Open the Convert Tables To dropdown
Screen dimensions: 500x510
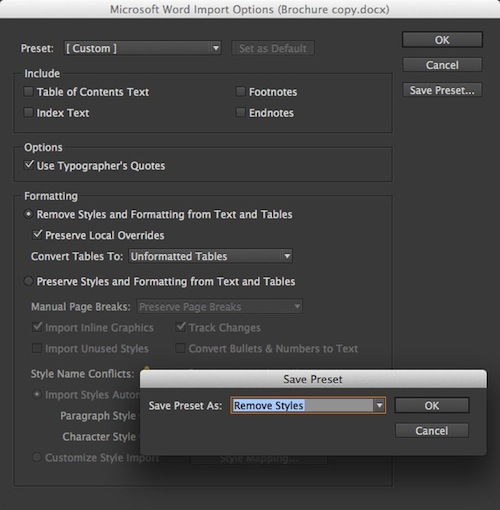[210, 256]
